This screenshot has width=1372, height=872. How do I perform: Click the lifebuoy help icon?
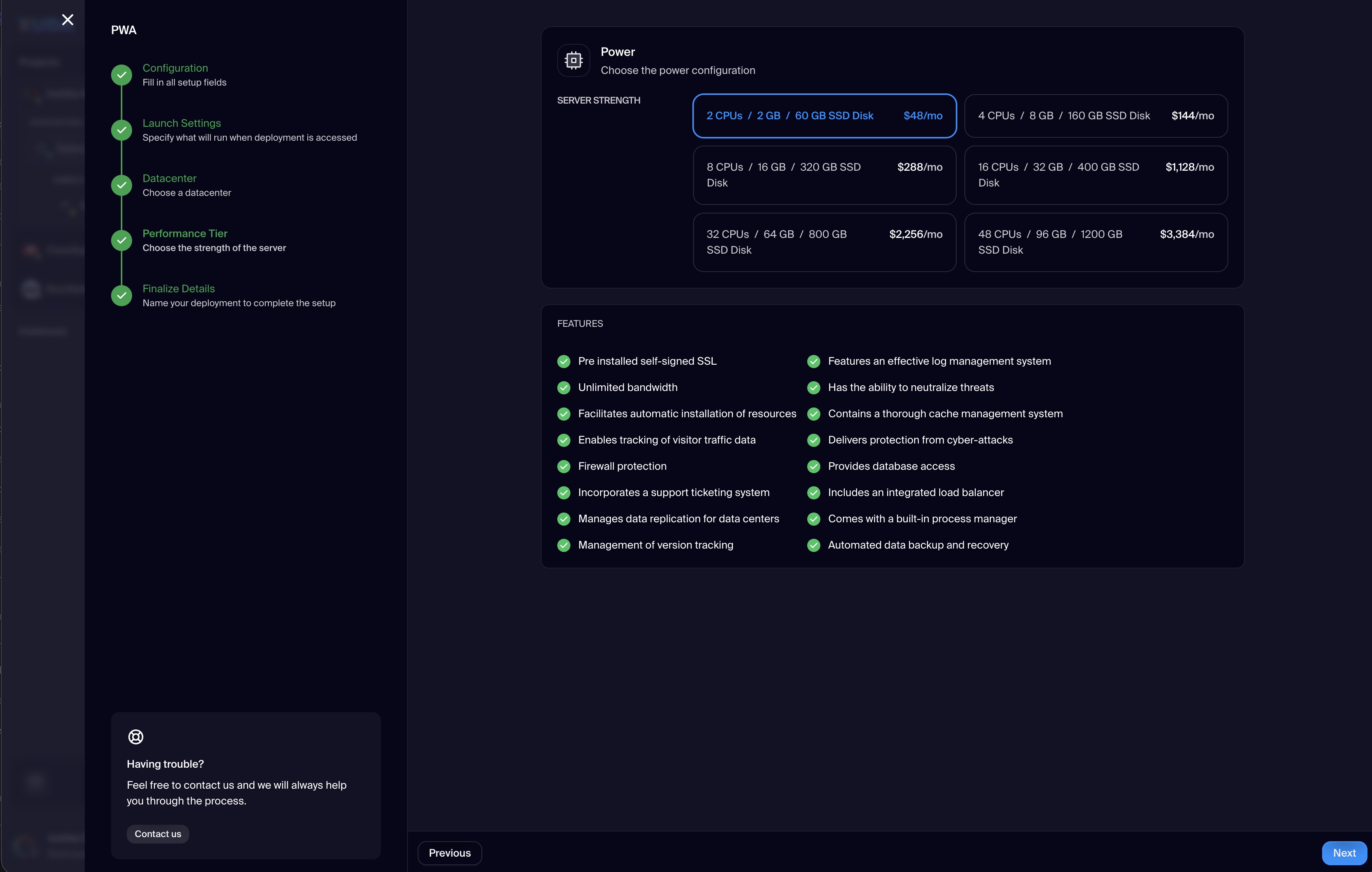[135, 737]
